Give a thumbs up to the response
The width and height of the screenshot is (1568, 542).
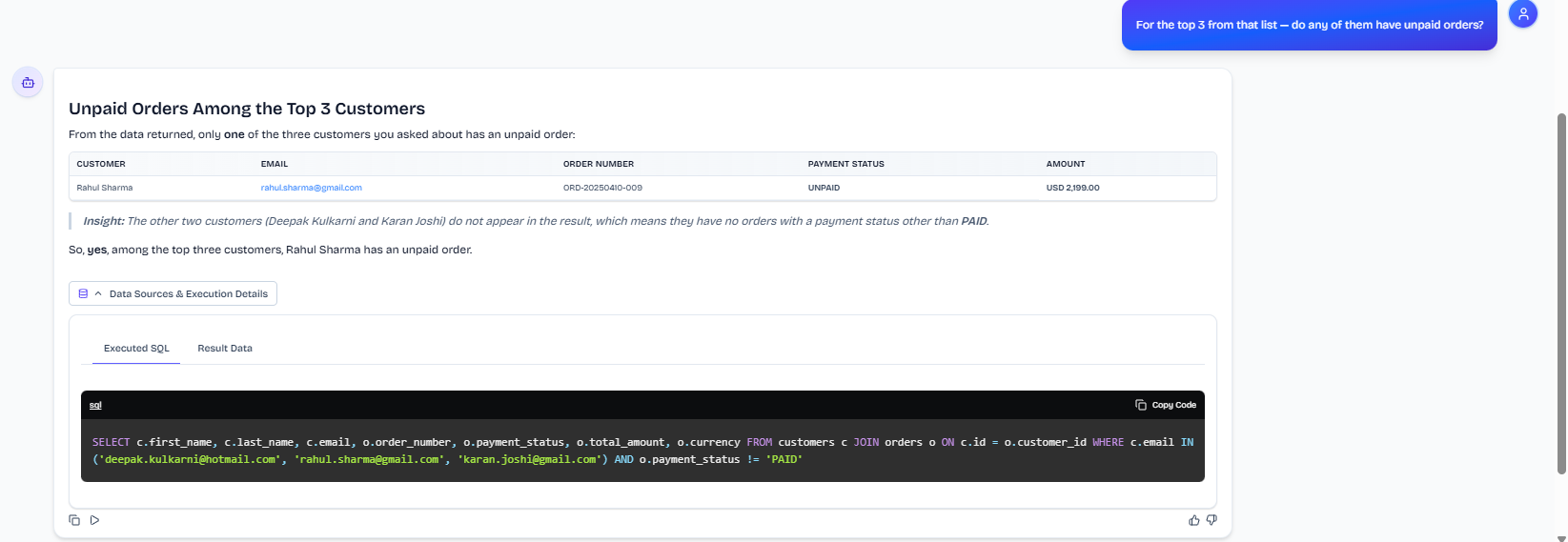pos(1194,520)
